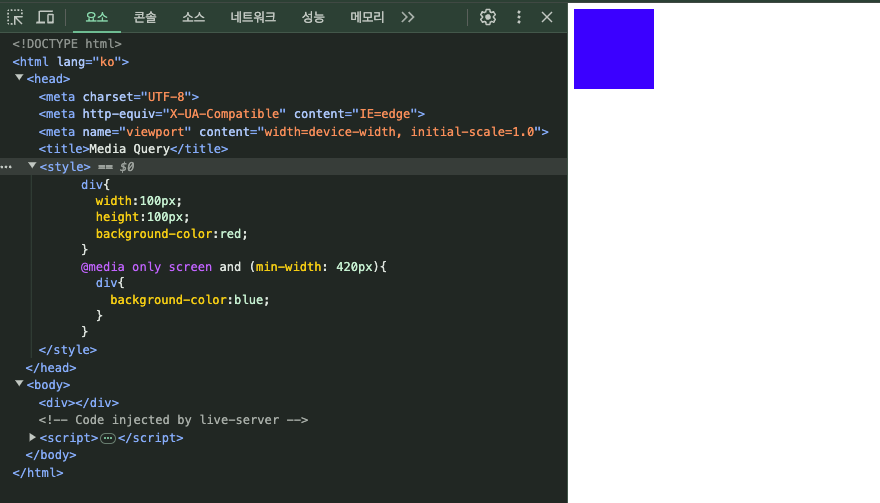Select the title Media Query node
The width and height of the screenshot is (880, 503).
tap(134, 149)
